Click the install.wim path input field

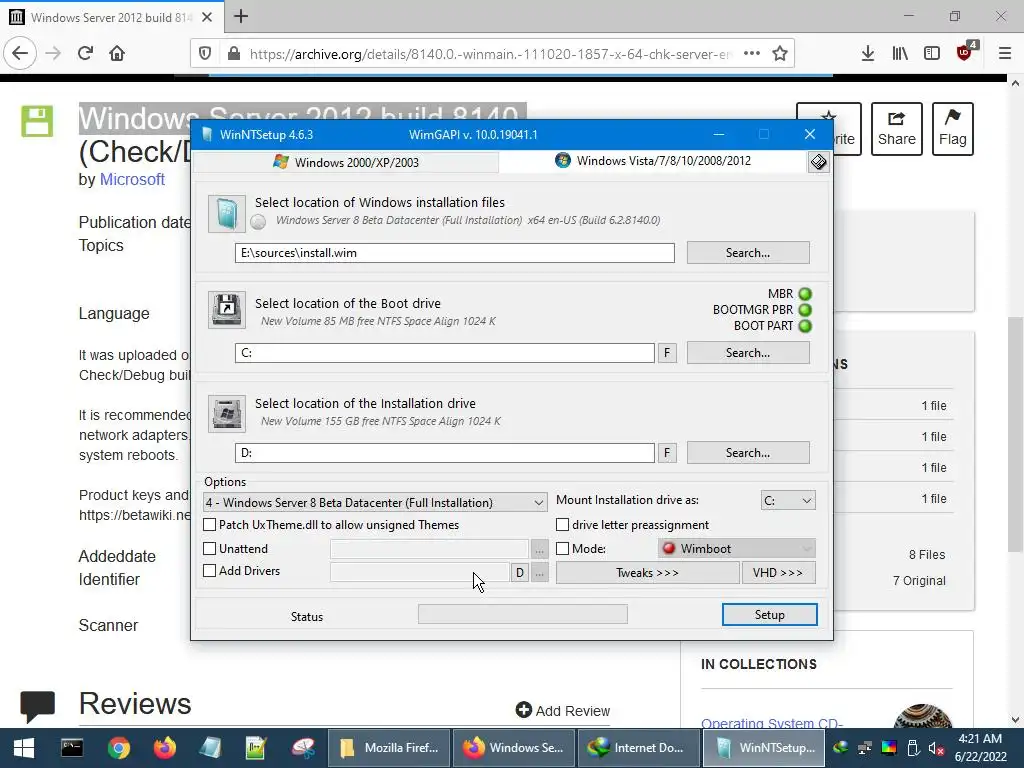455,253
